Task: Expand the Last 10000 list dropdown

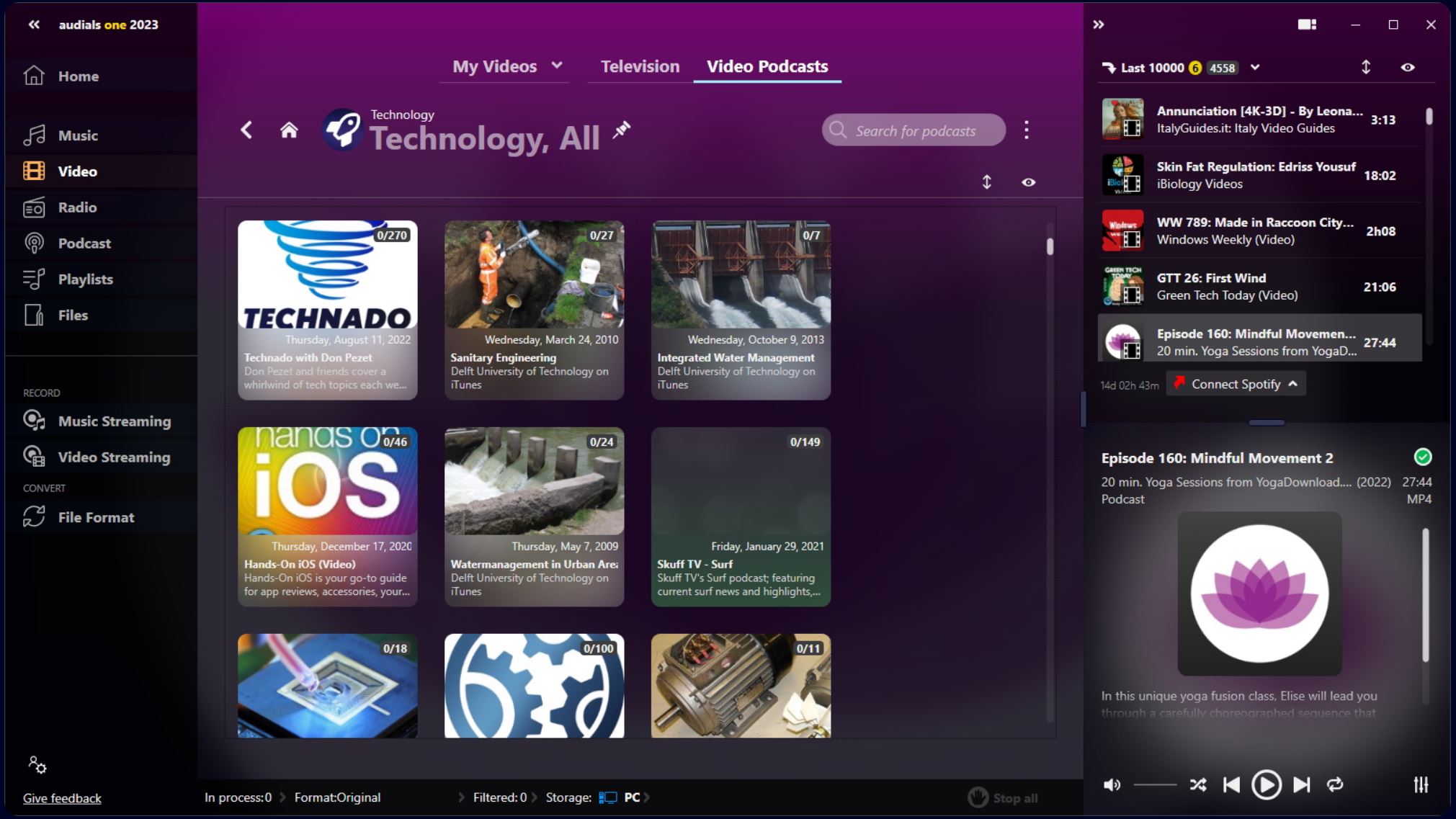Action: coord(1255,68)
